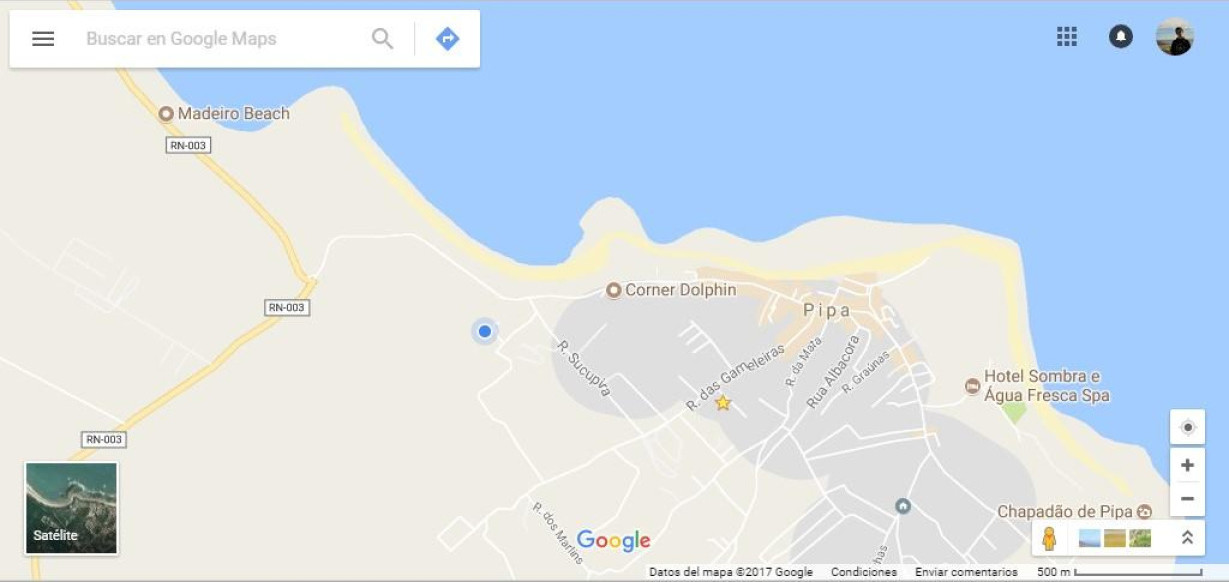Viewport: 1229px width, 582px height.
Task: Show notifications bell
Action: point(1121,37)
